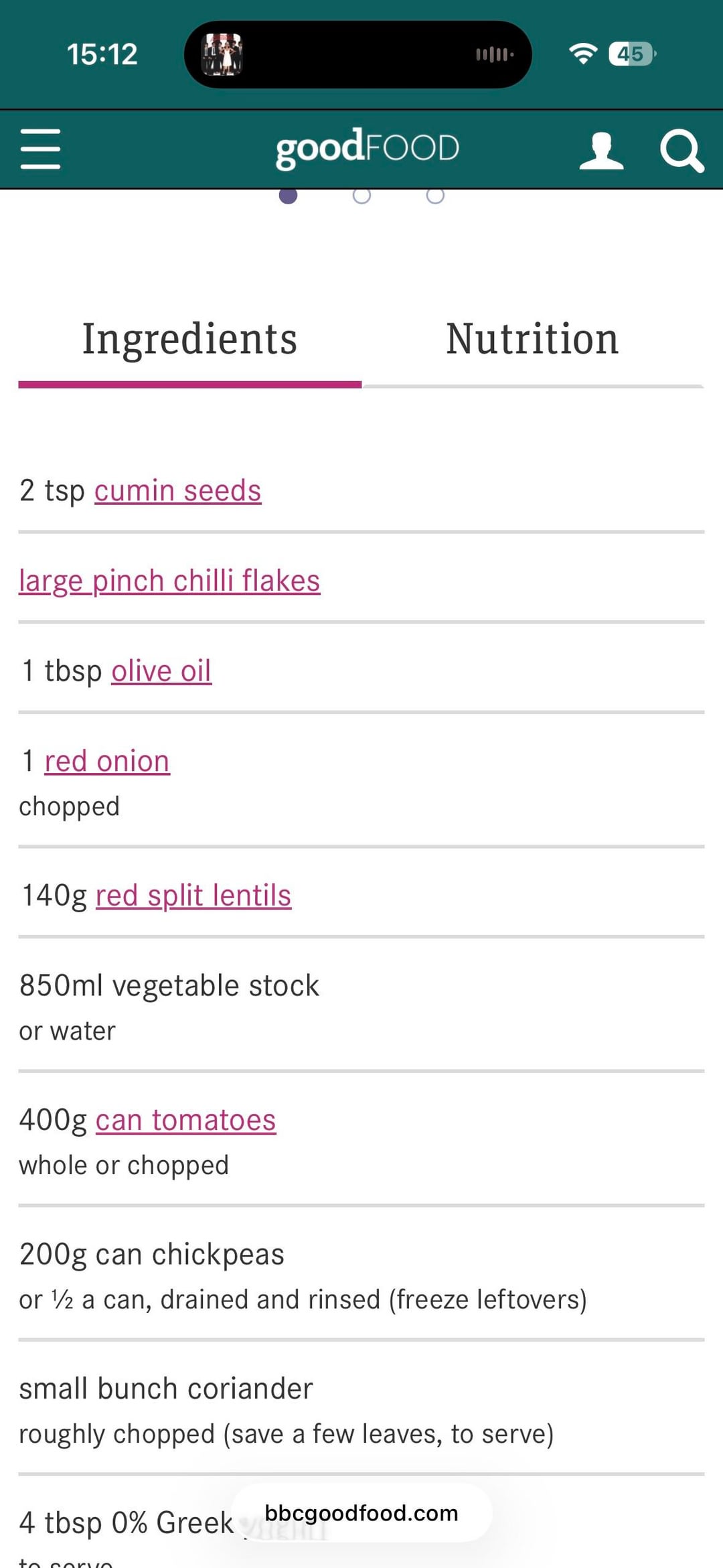Switch to the Ingredients tab
Screen dimensions: 723x1568
click(189, 340)
